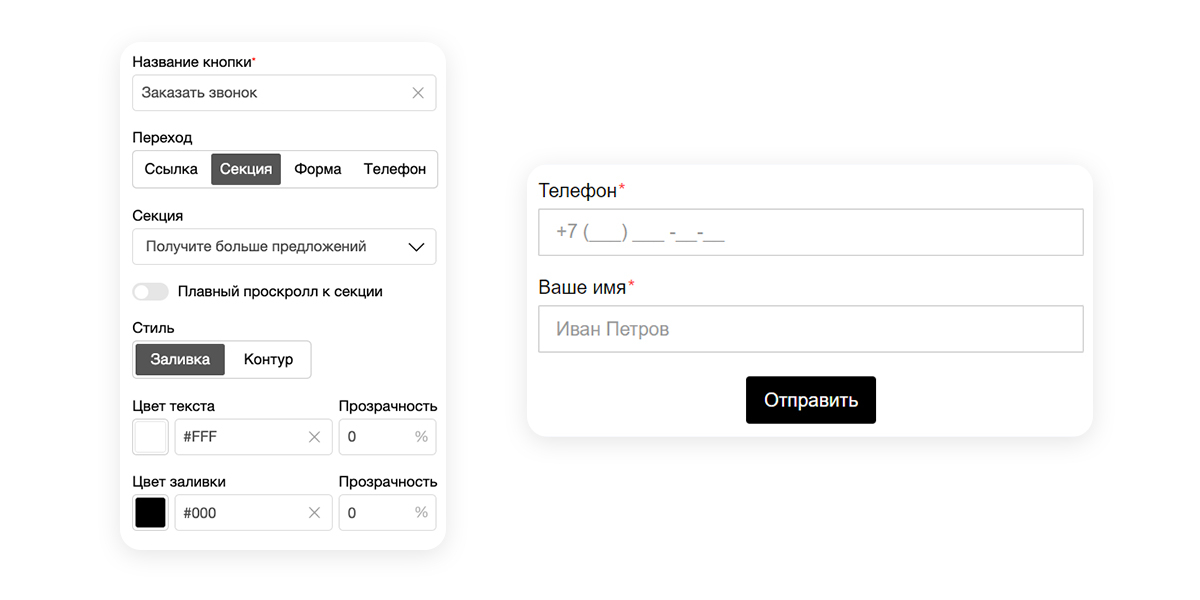The width and height of the screenshot is (1200, 600).
Task: Select the Ссылка transition option
Action: [x=171, y=169]
